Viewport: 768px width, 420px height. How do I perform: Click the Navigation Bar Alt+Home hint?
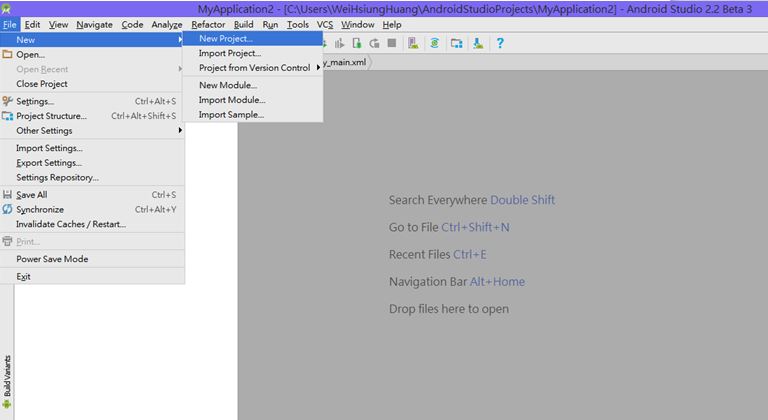tap(457, 282)
